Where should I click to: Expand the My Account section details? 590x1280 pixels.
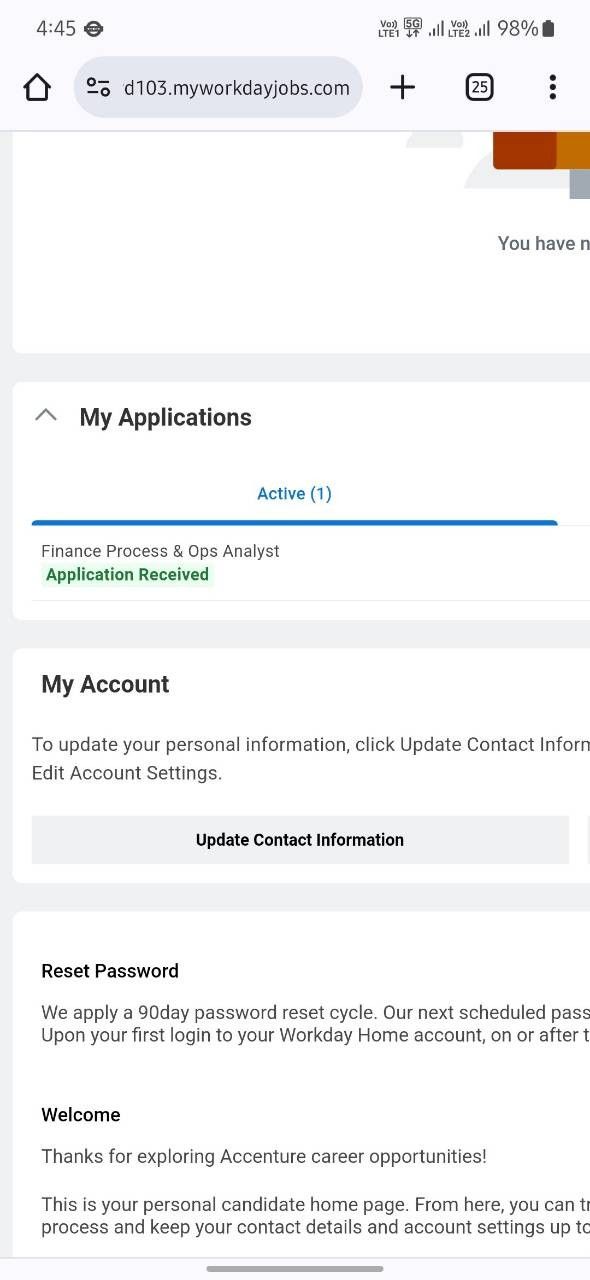click(x=104, y=684)
